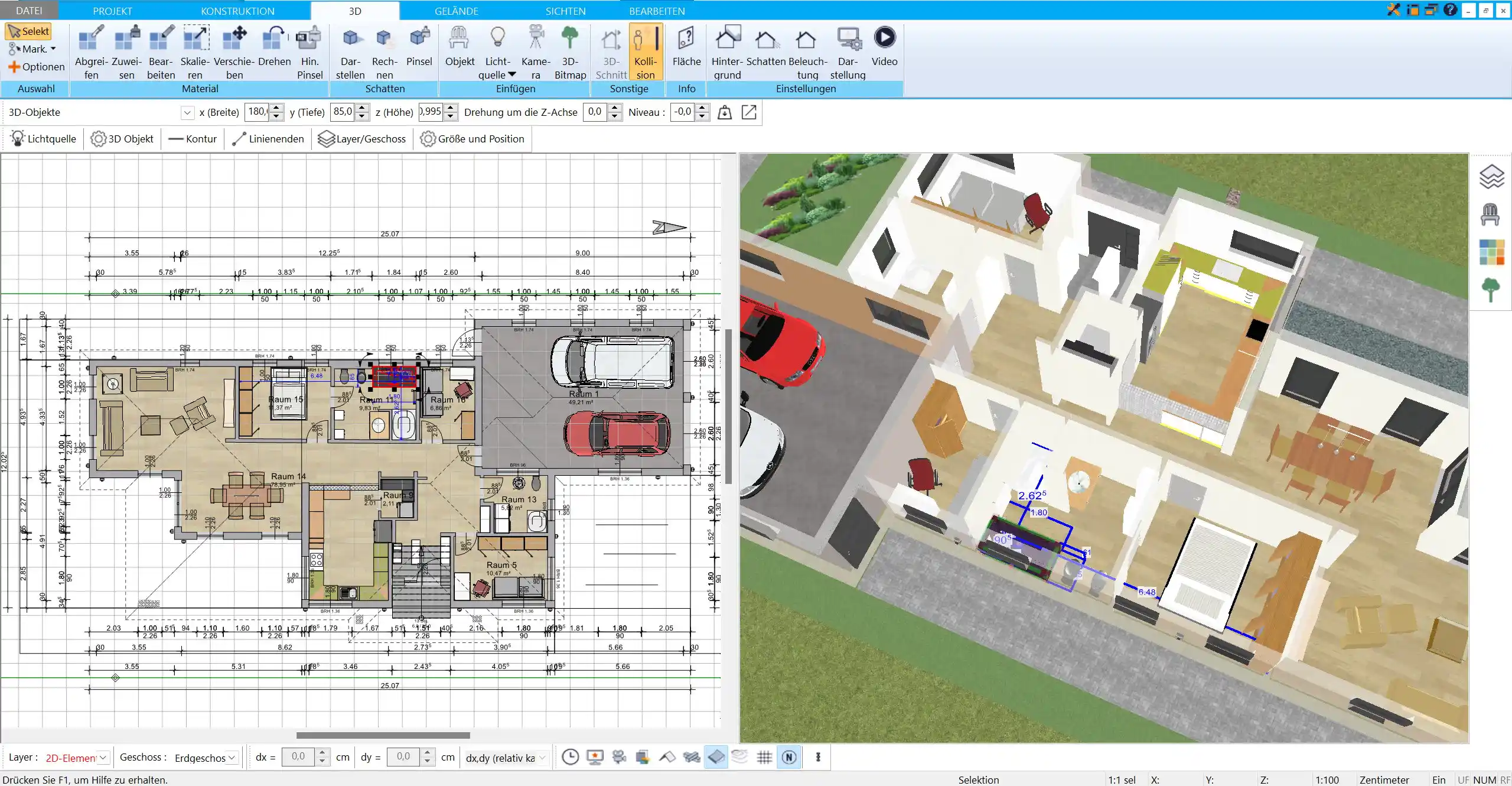Open the dx,dy relativ dropdown
This screenshot has height=786, width=1512.
(542, 758)
